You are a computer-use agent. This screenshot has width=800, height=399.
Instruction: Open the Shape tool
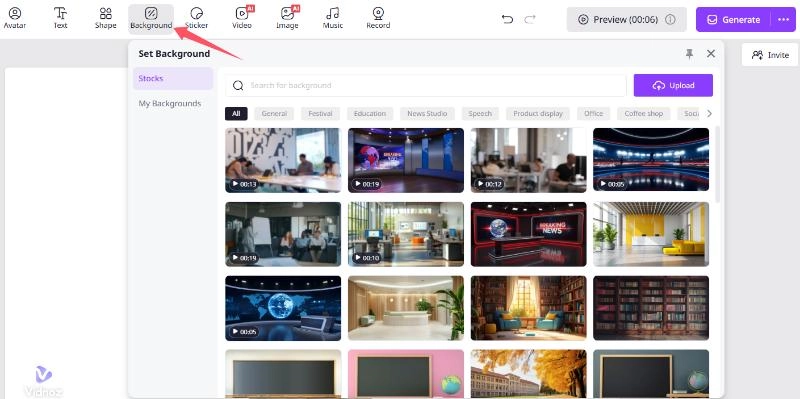pos(105,18)
